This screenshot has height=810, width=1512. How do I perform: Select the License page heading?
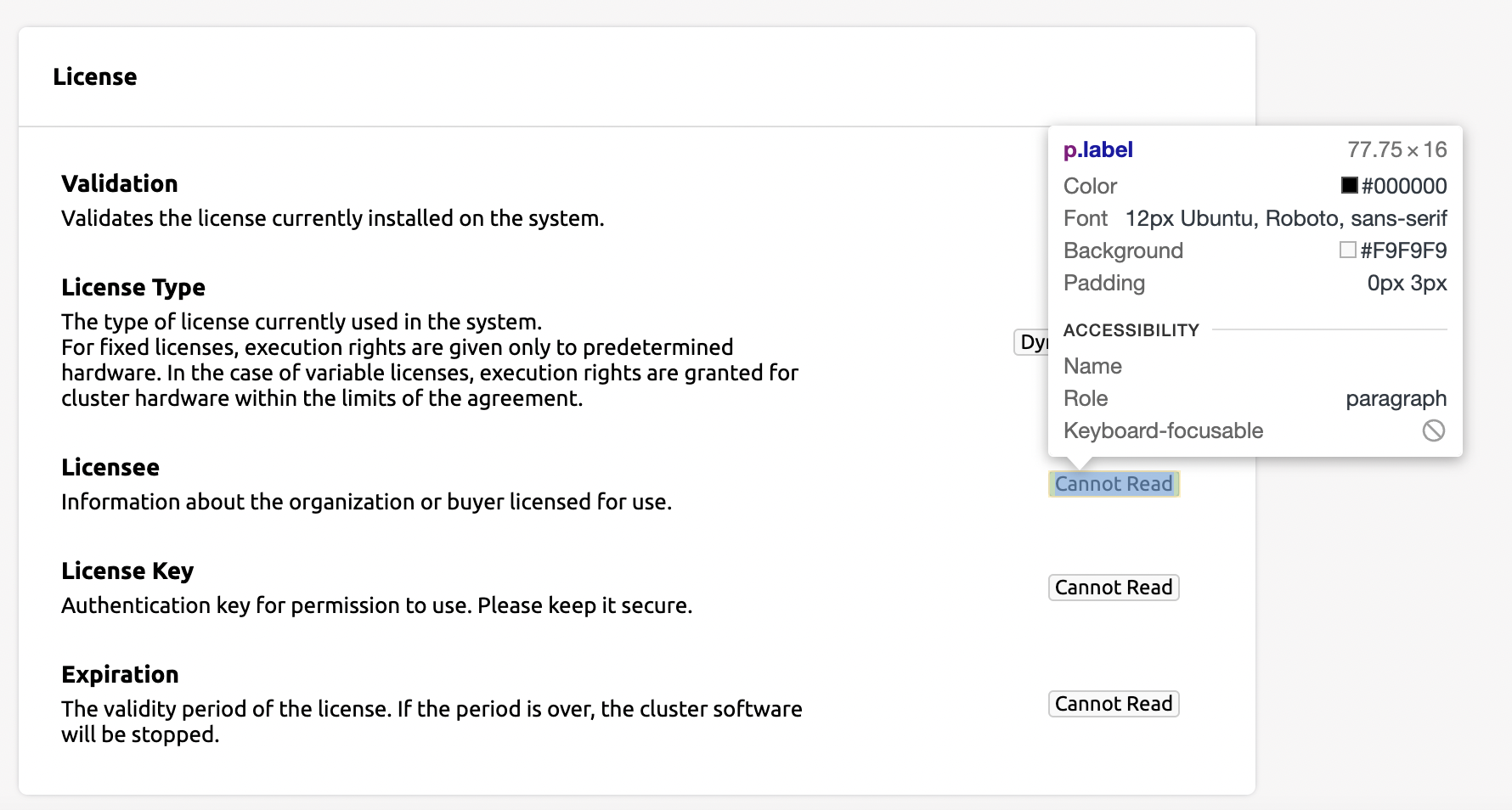[x=95, y=76]
